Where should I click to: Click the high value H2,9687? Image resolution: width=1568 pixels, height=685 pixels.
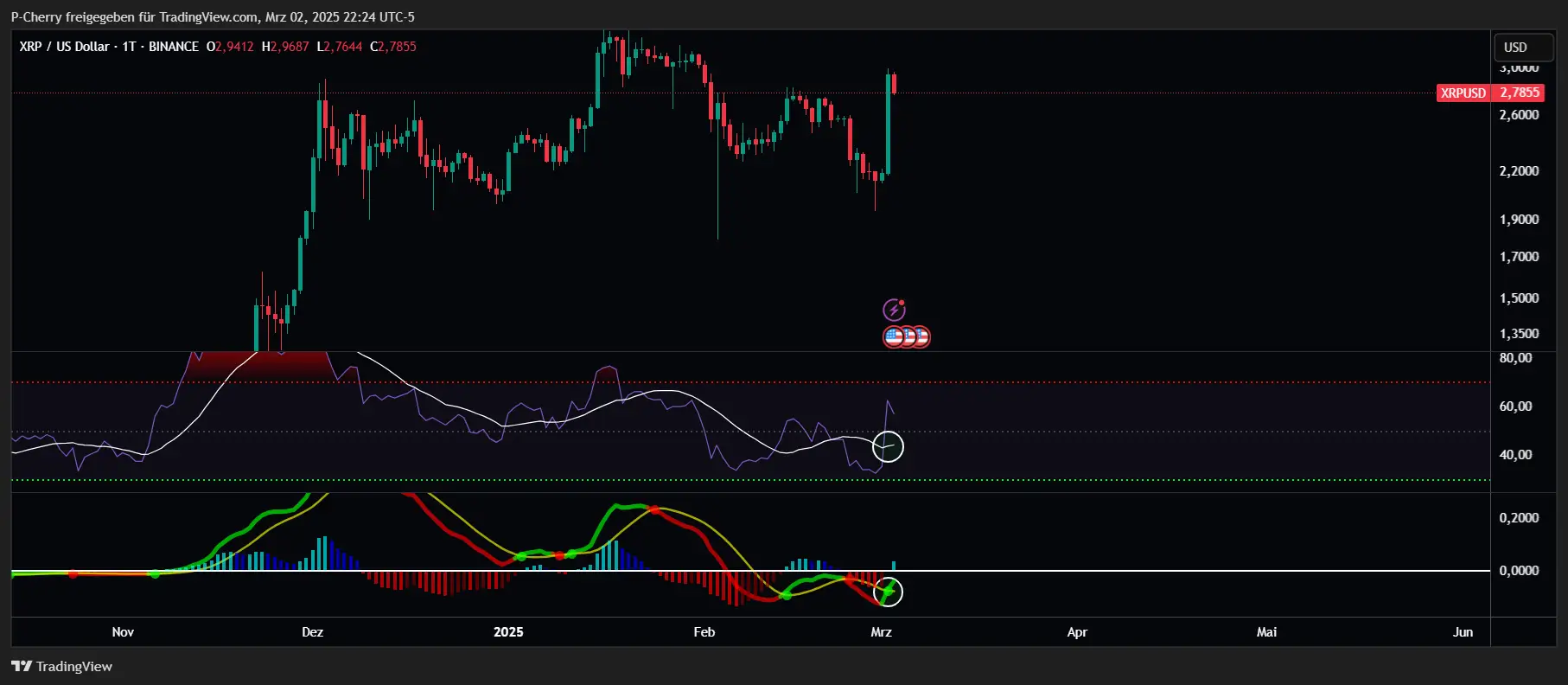tap(285, 47)
